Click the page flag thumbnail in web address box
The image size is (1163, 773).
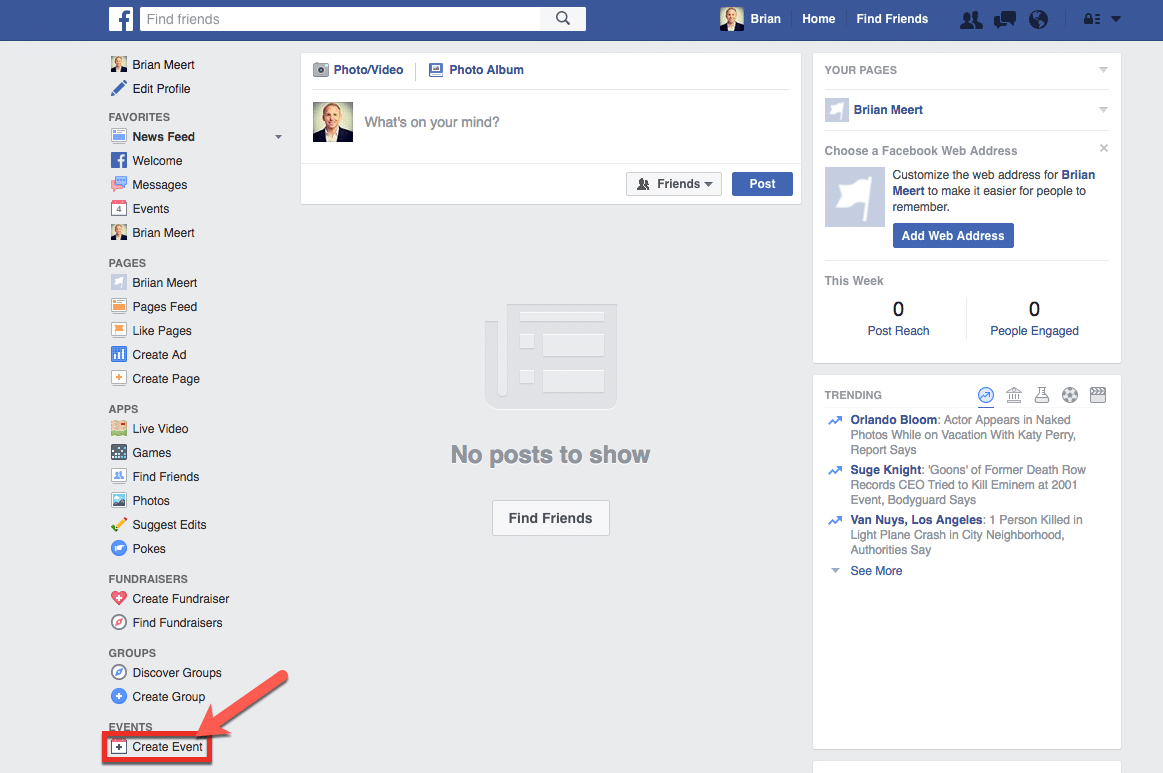(x=854, y=197)
